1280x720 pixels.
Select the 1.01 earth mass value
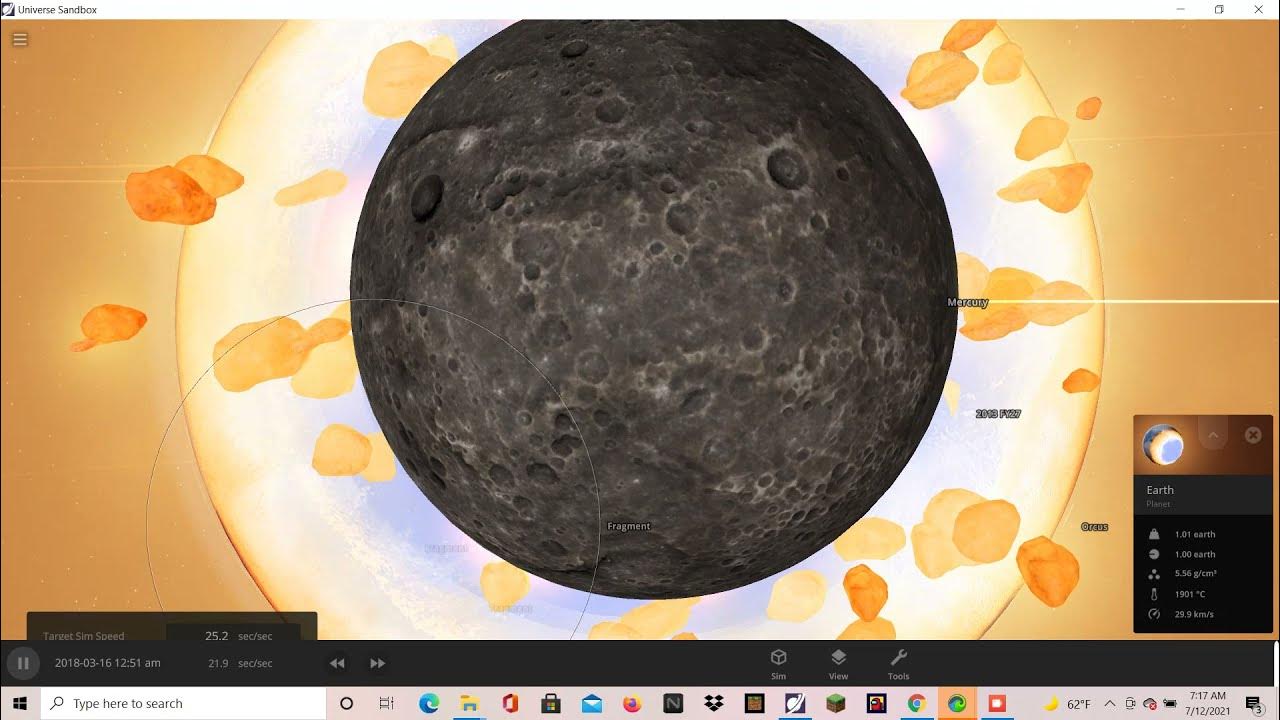pyautogui.click(x=1195, y=534)
